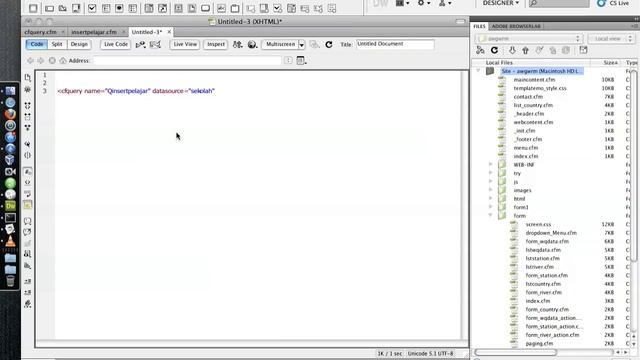The image size is (640, 360).
Task: Collapse the form folder in Files
Action: click(491, 216)
